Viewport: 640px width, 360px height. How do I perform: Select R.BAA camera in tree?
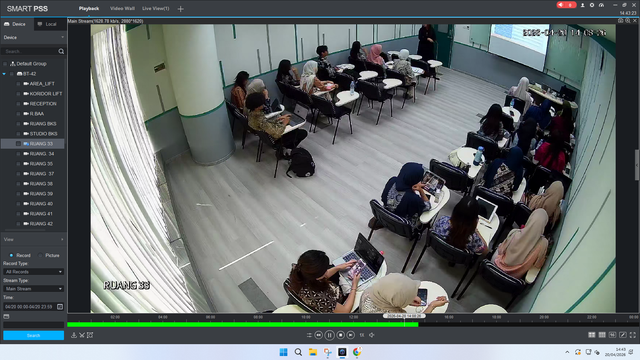[37, 114]
